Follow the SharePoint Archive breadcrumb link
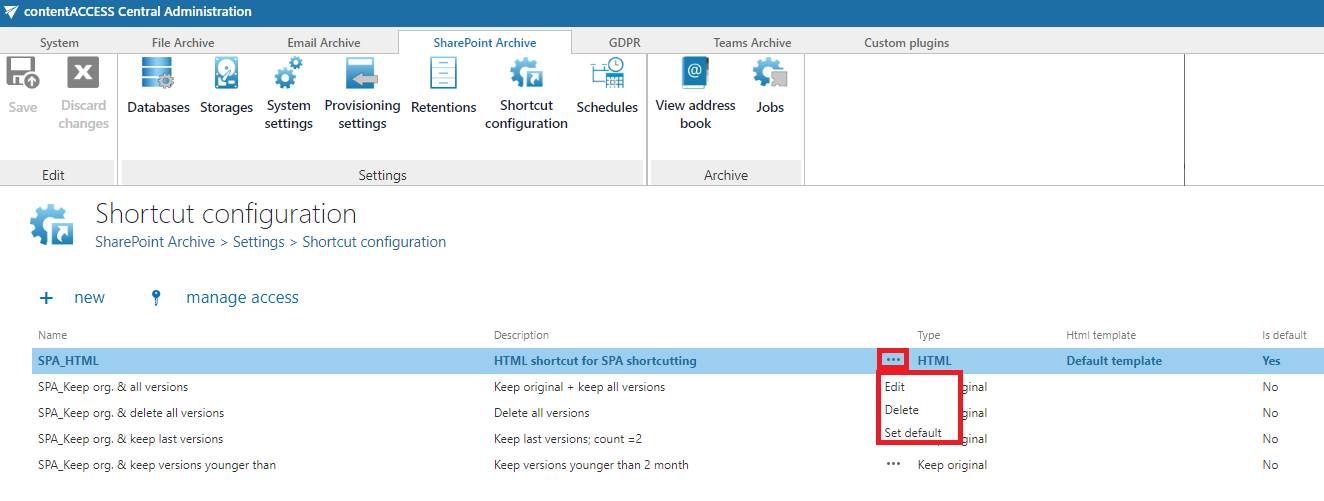Screen dimensions: 1324x501 click(x=154, y=242)
